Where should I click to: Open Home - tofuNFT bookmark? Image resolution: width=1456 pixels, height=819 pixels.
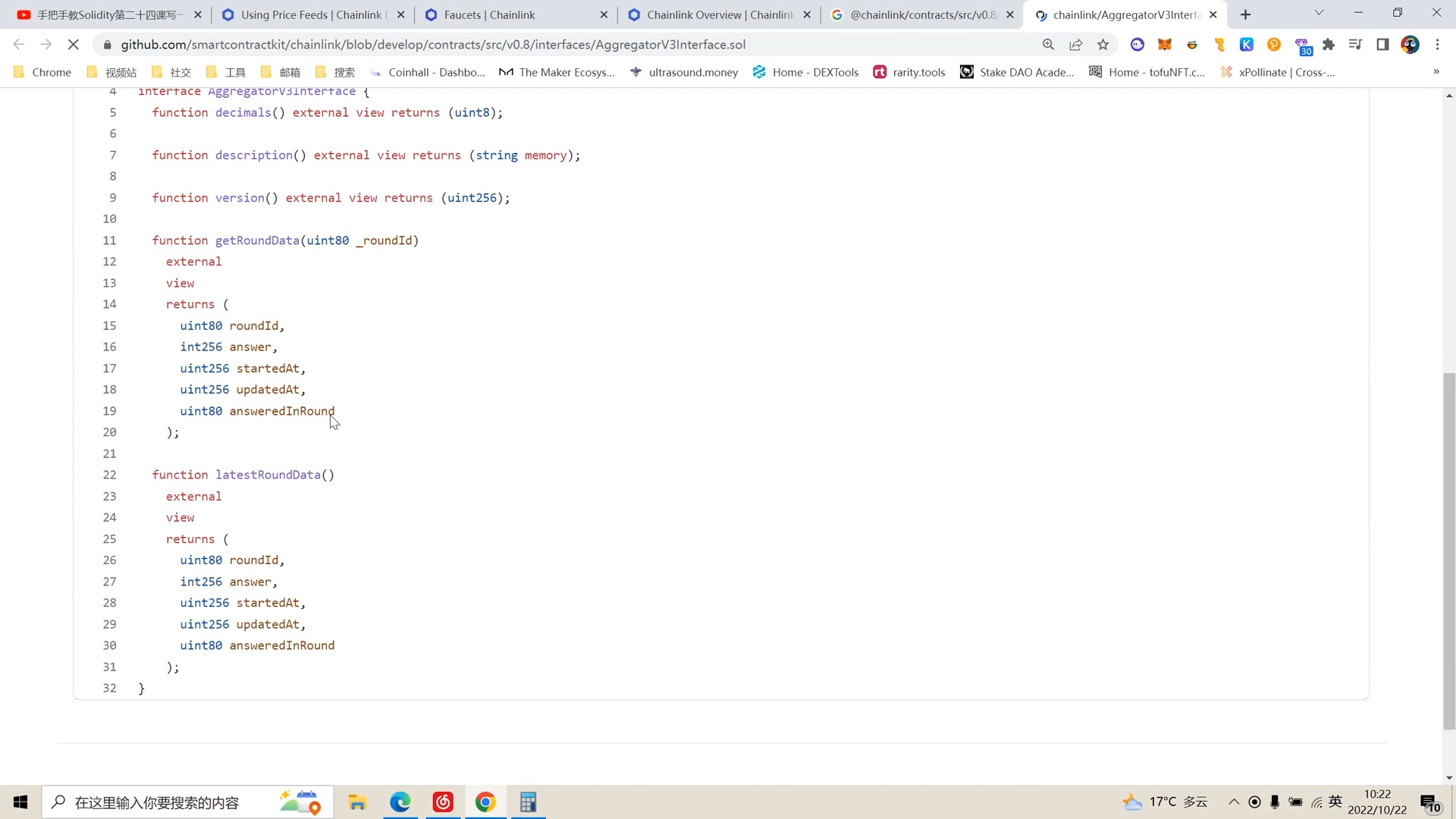pos(1147,72)
